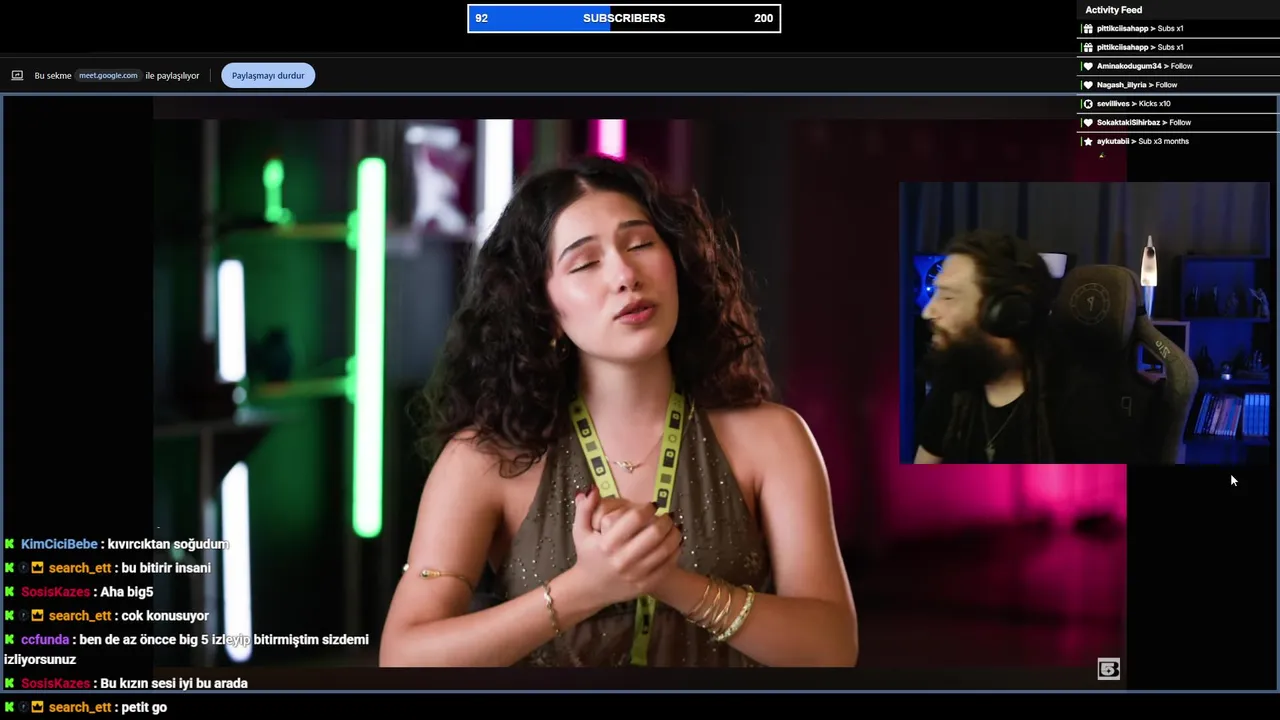This screenshot has width=1280, height=720.
Task: Click the chat message text 'petit go'
Action: tap(144, 707)
